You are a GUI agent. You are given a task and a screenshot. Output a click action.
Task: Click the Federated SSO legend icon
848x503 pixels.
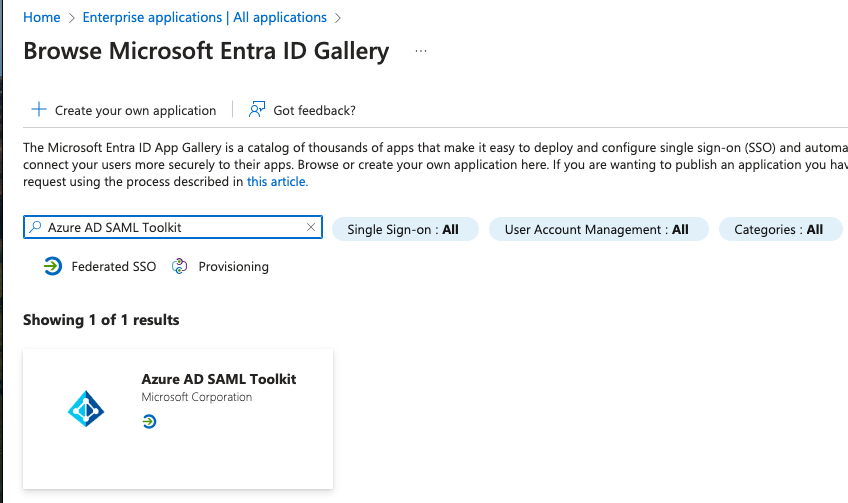click(52, 266)
